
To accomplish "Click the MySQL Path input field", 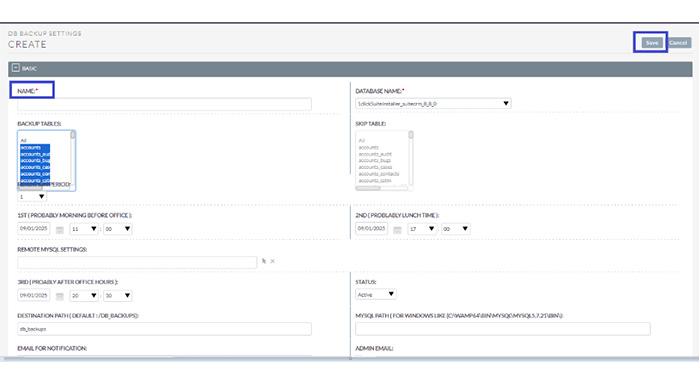I will click(x=503, y=329).
